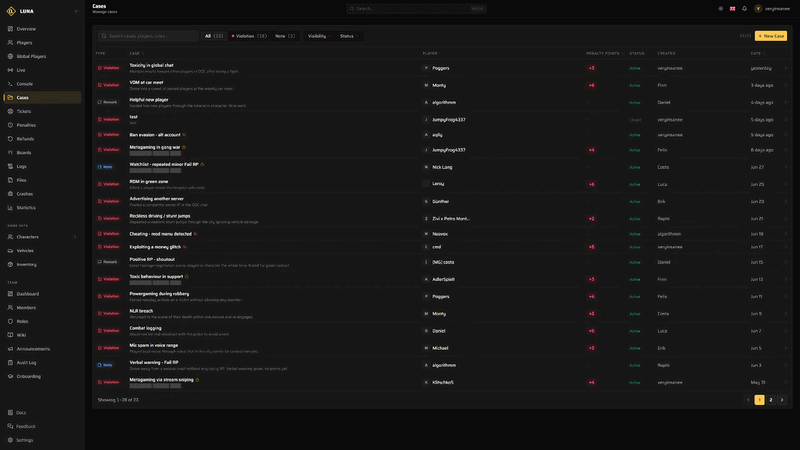Open the Roles shield icon

(10, 321)
